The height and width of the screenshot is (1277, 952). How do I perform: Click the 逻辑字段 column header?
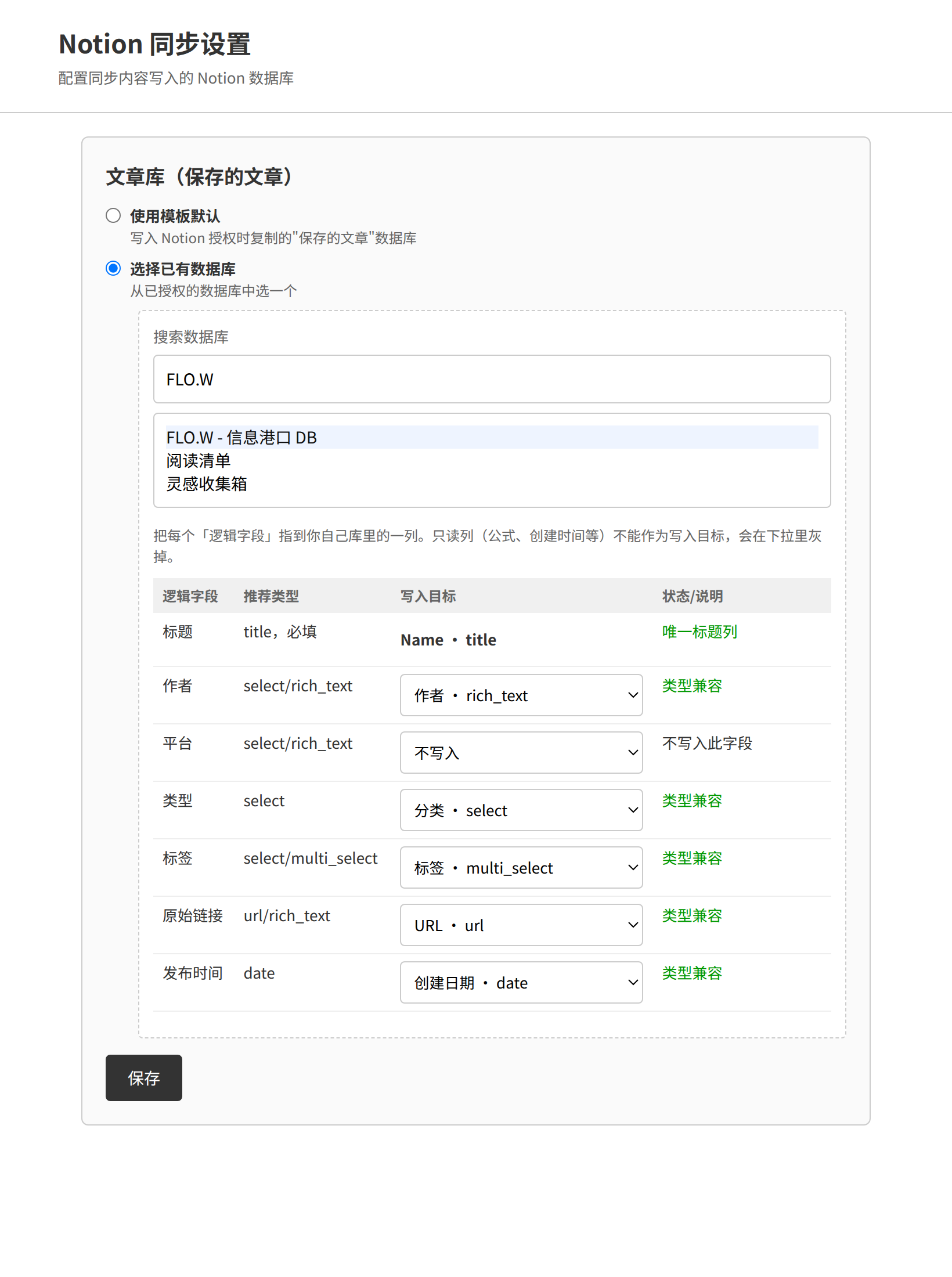pyautogui.click(x=190, y=596)
